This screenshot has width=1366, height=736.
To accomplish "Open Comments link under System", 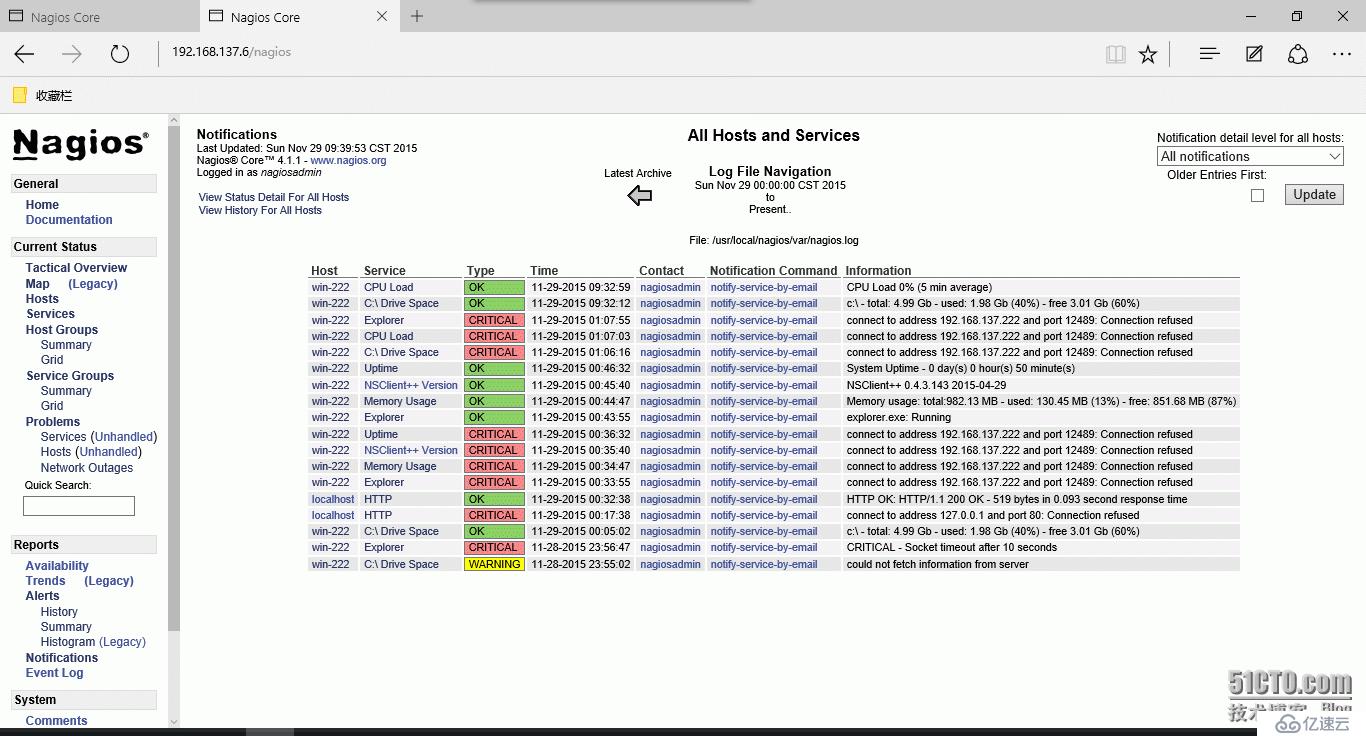I will [x=56, y=721].
